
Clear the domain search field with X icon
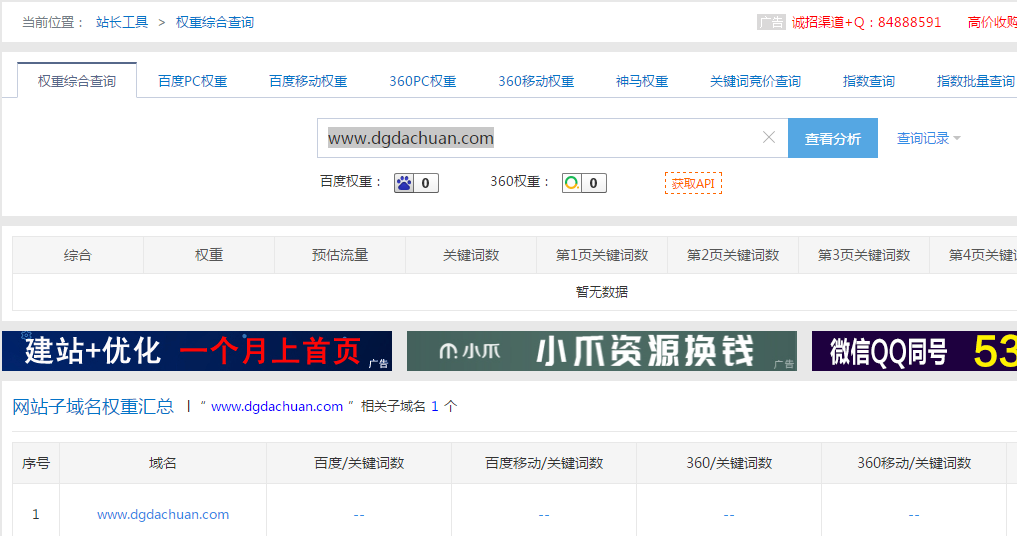coord(769,138)
